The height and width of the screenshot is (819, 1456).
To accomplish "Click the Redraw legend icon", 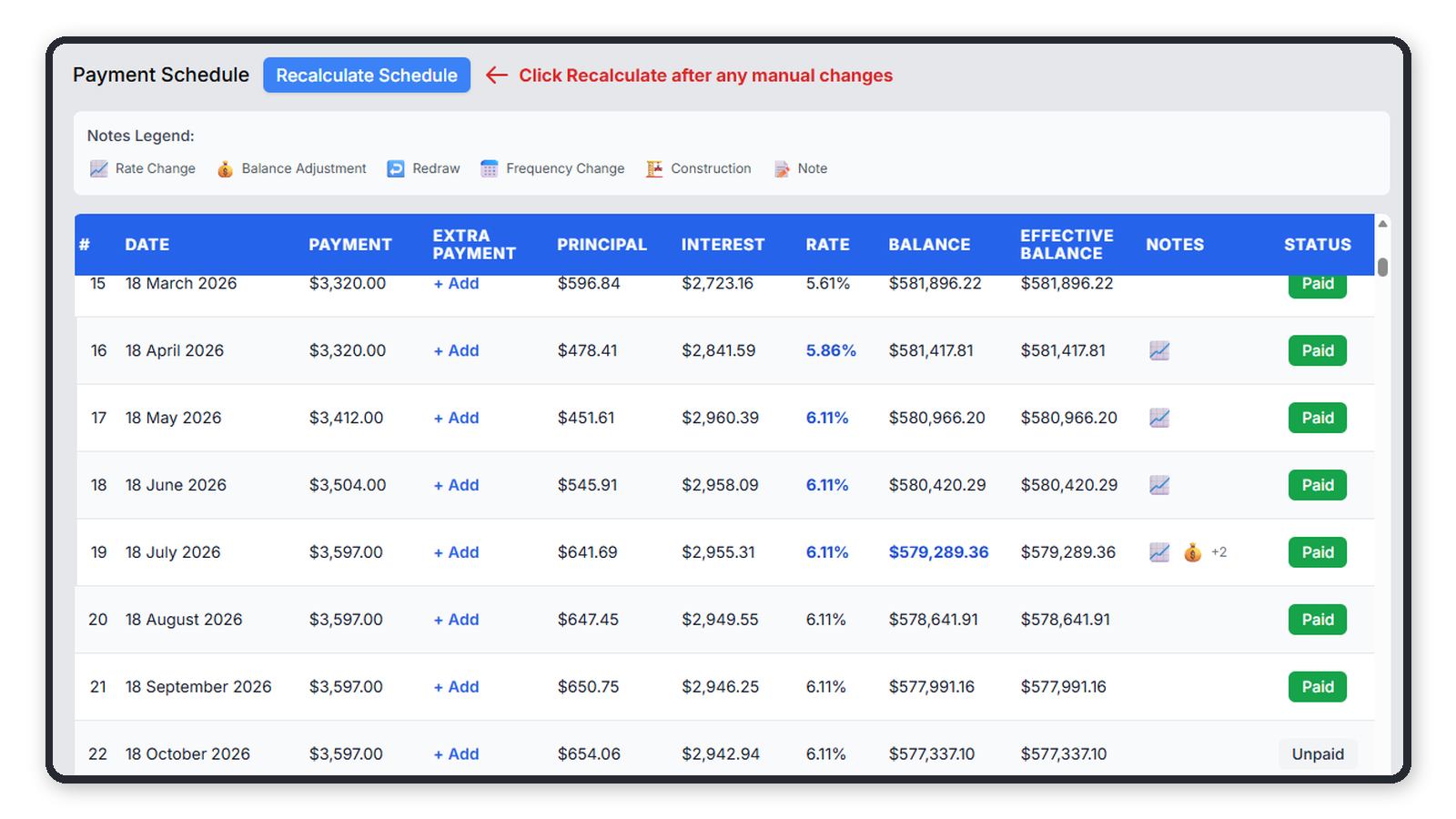I will coord(396,168).
